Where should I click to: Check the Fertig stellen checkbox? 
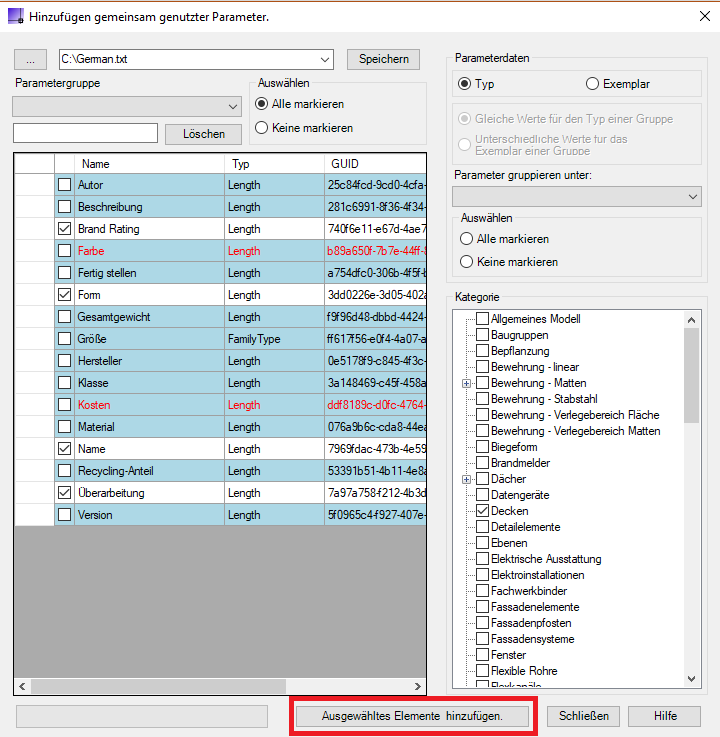64,273
